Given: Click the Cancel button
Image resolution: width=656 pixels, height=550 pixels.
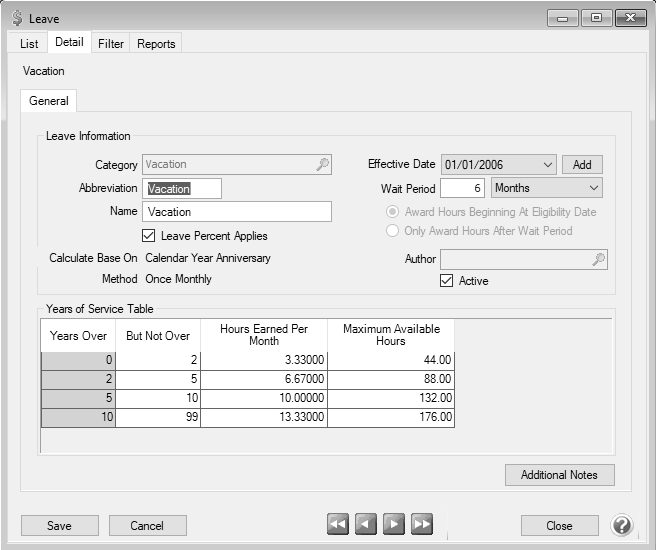Looking at the screenshot, I should click(x=147, y=525).
